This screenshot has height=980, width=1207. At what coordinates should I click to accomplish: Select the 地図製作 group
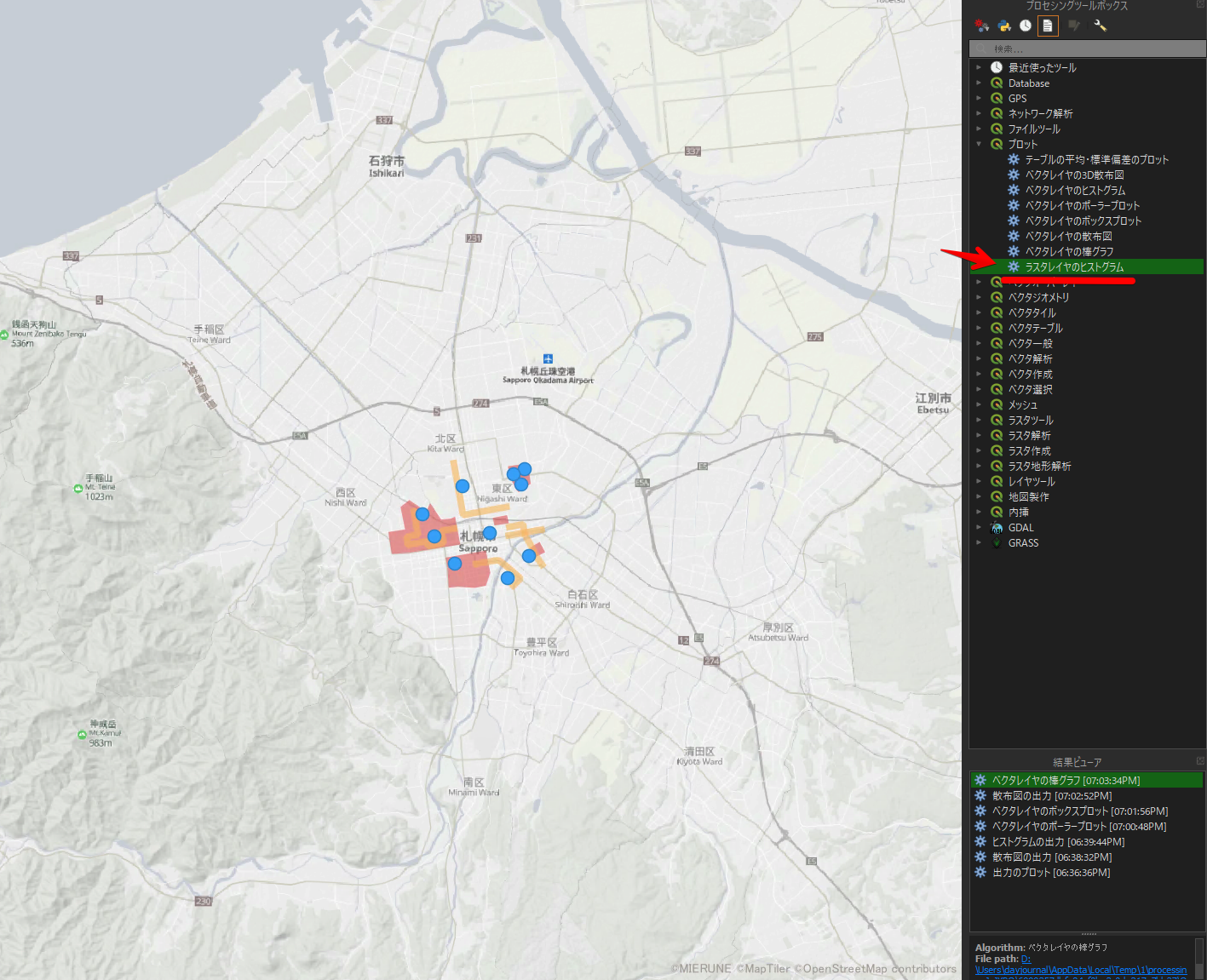[x=1028, y=496]
